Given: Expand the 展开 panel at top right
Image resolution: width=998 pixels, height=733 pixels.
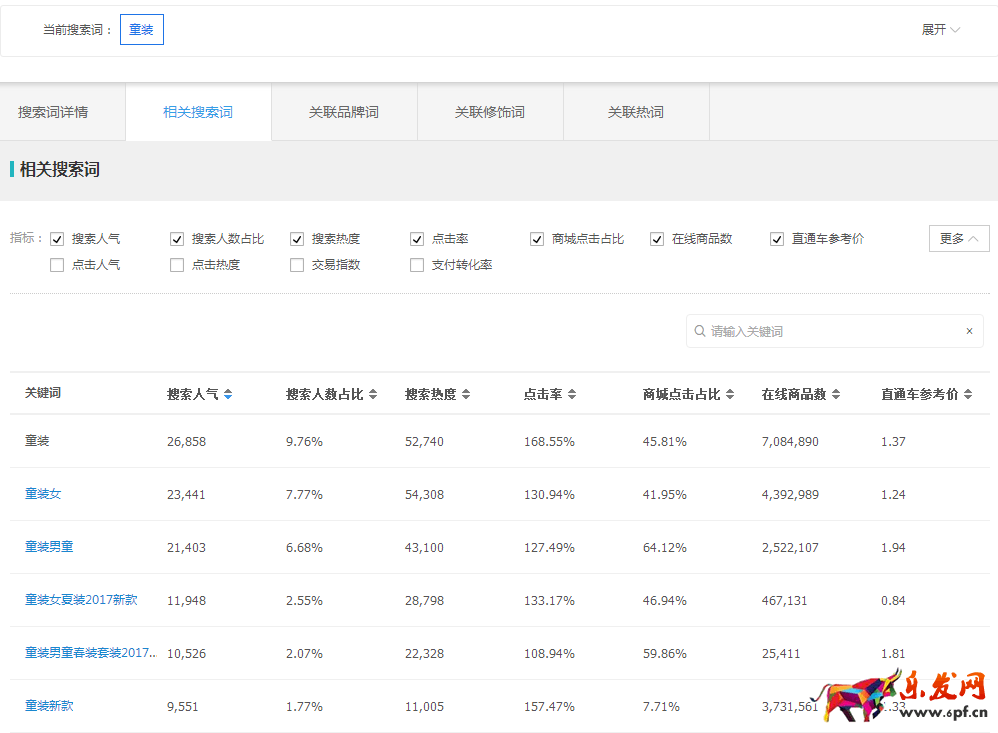Looking at the screenshot, I should [x=941, y=30].
